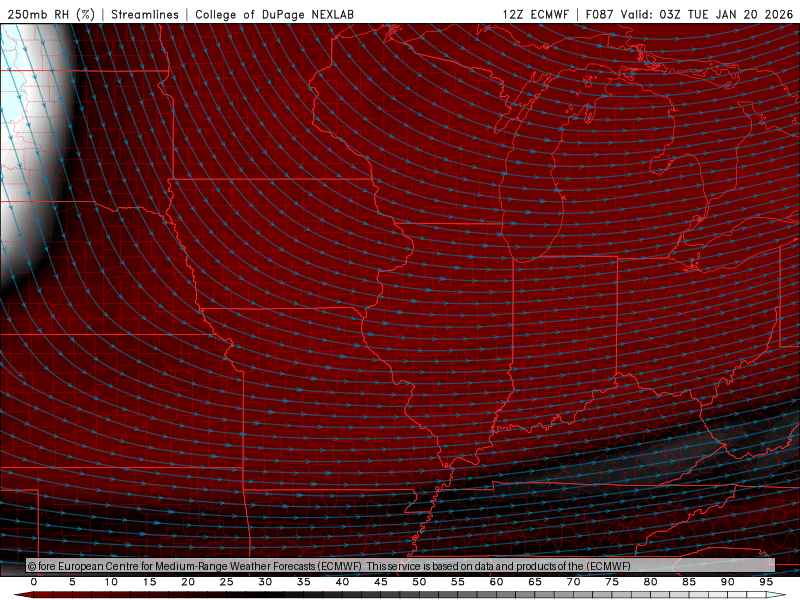Click the '12Z ECMWF' model run label
Image resolution: width=800 pixels, height=600 pixels.
[x=535, y=14]
